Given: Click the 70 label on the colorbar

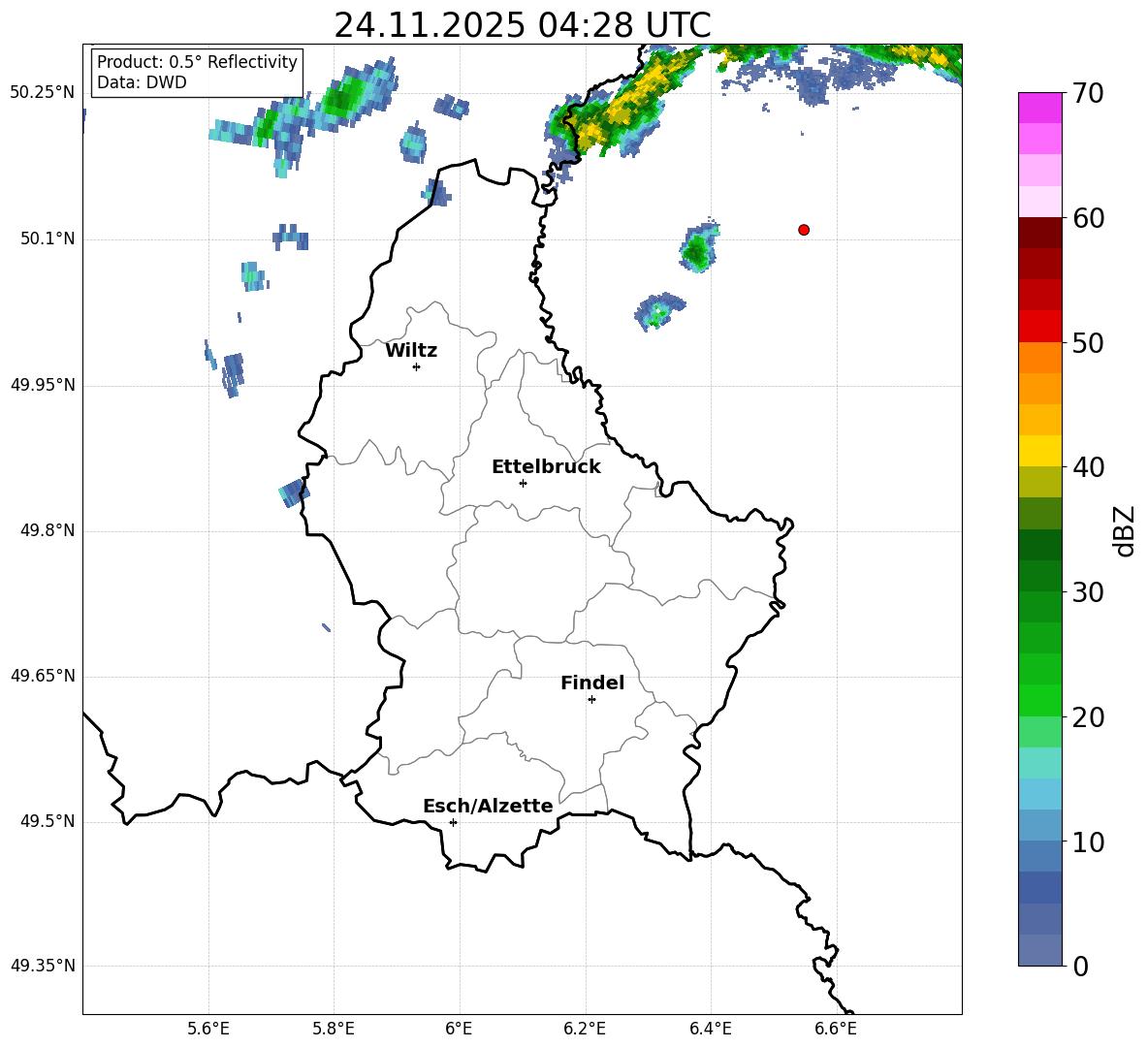Looking at the screenshot, I should pyautogui.click(x=1088, y=94).
